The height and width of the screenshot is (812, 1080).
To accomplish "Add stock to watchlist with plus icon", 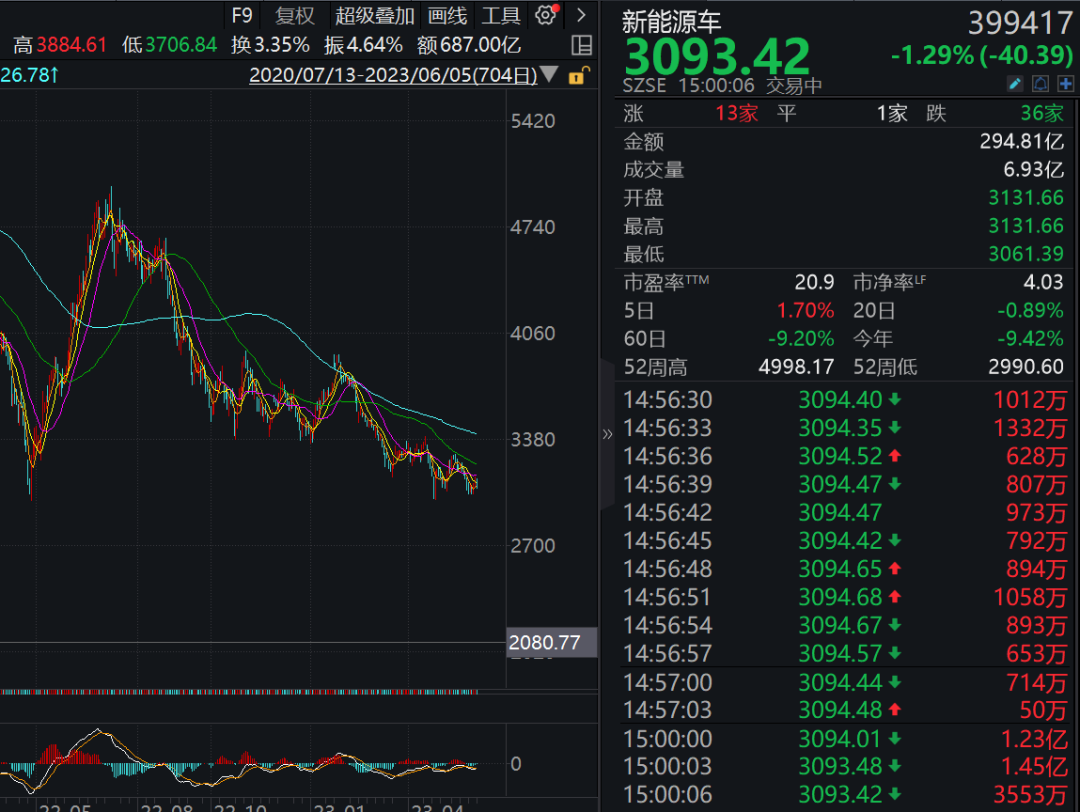I will (1064, 84).
